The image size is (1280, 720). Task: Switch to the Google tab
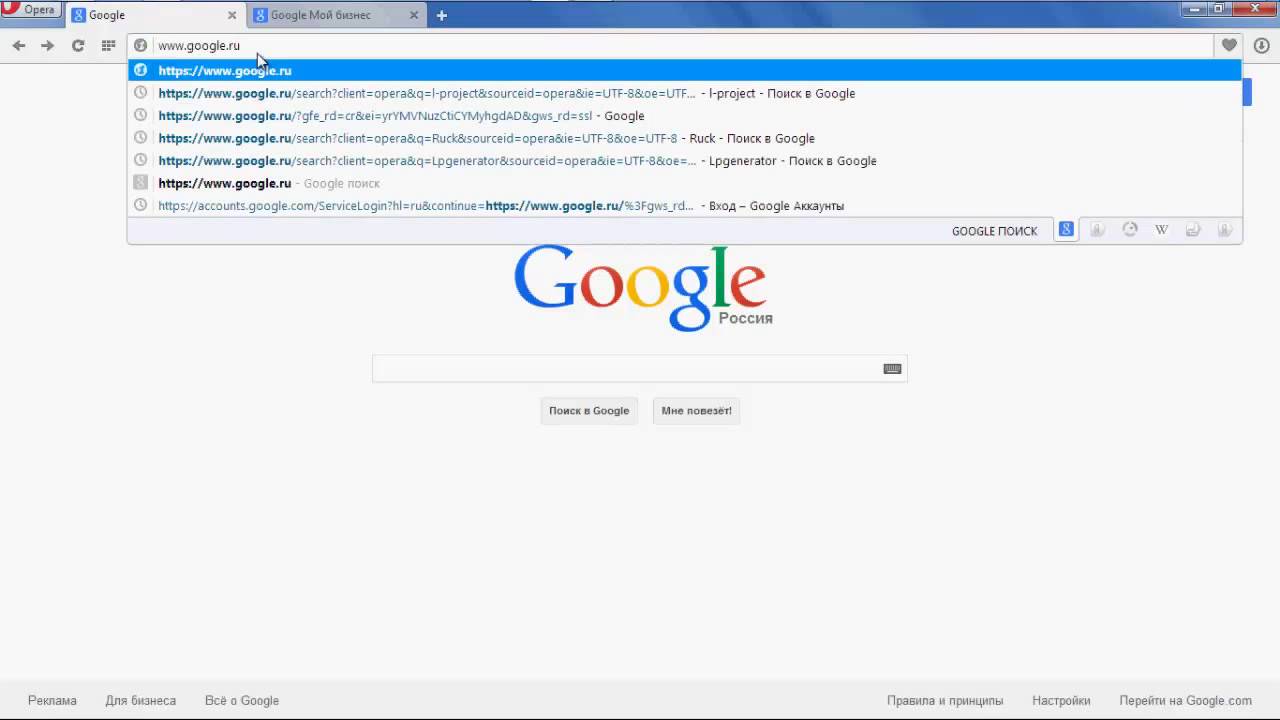point(155,15)
